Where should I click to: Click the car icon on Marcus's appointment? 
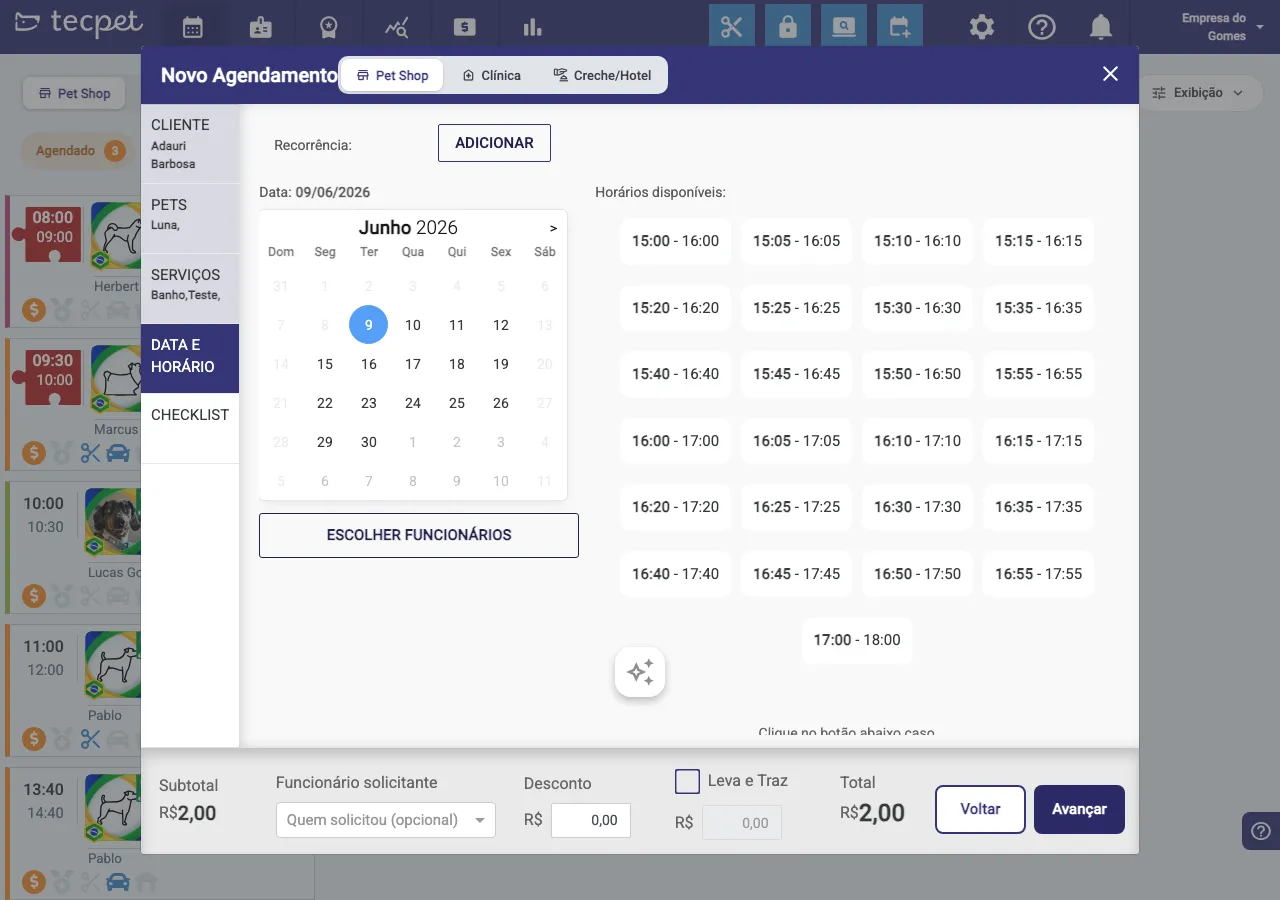(x=118, y=452)
